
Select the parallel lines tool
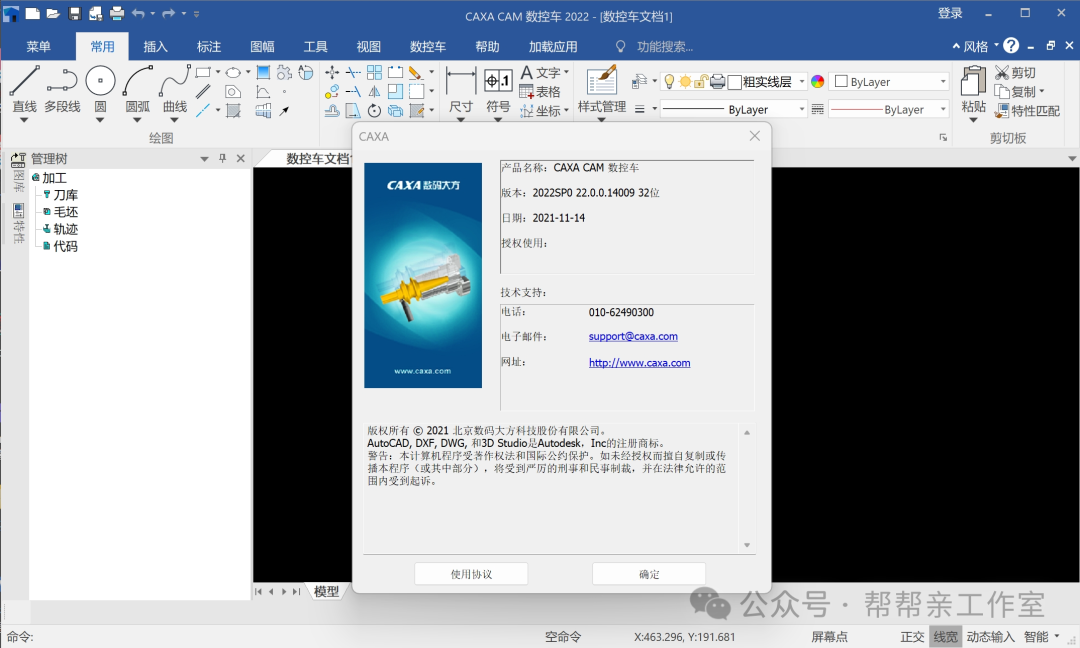tap(203, 92)
